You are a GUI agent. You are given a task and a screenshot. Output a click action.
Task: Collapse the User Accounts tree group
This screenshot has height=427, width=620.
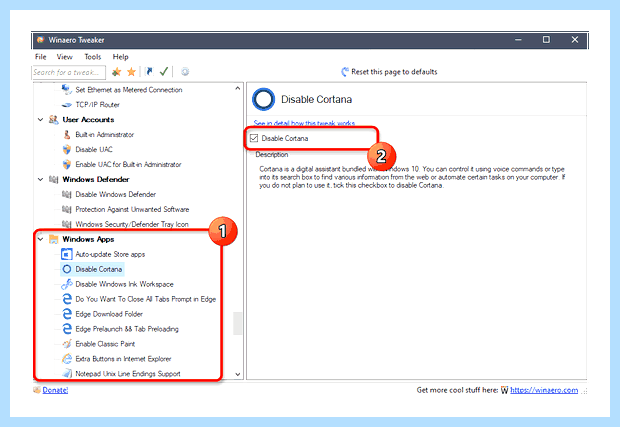click(40, 119)
